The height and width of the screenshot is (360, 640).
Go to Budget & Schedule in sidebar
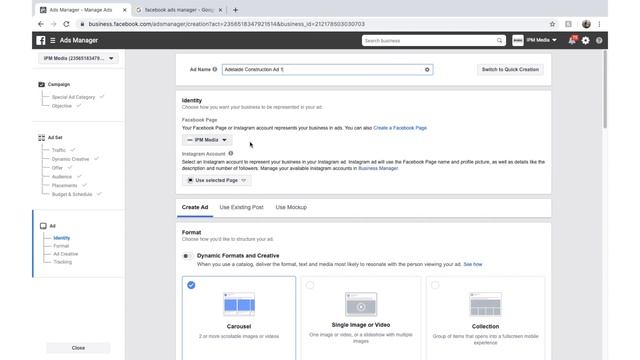[x=72, y=194]
